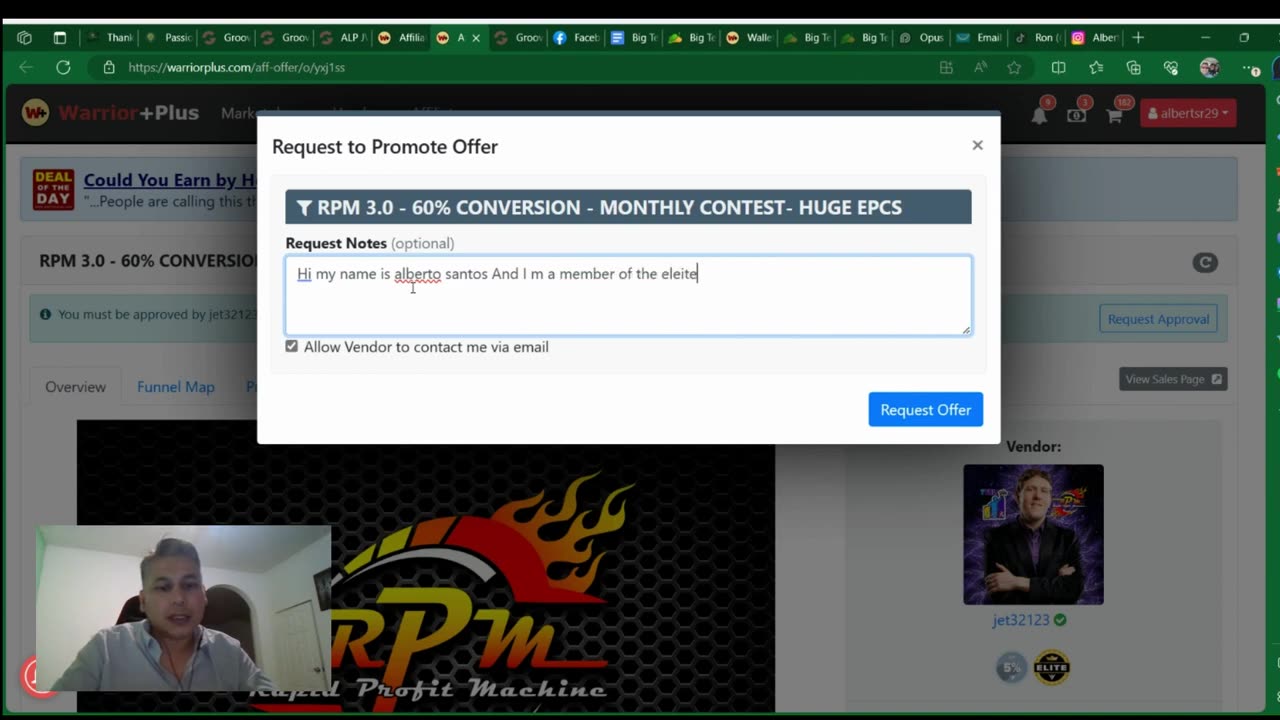Click the blue Request Offer button
The image size is (1280, 720).
click(x=925, y=409)
